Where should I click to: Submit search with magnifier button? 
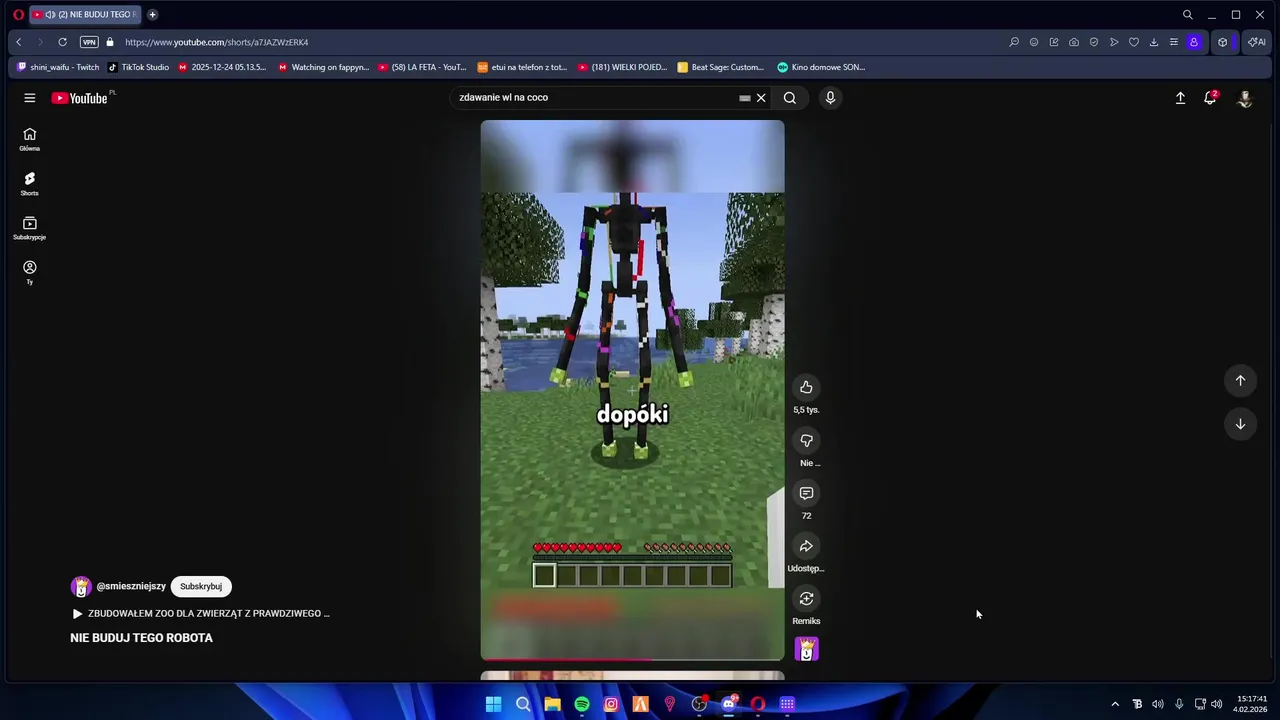[x=790, y=98]
